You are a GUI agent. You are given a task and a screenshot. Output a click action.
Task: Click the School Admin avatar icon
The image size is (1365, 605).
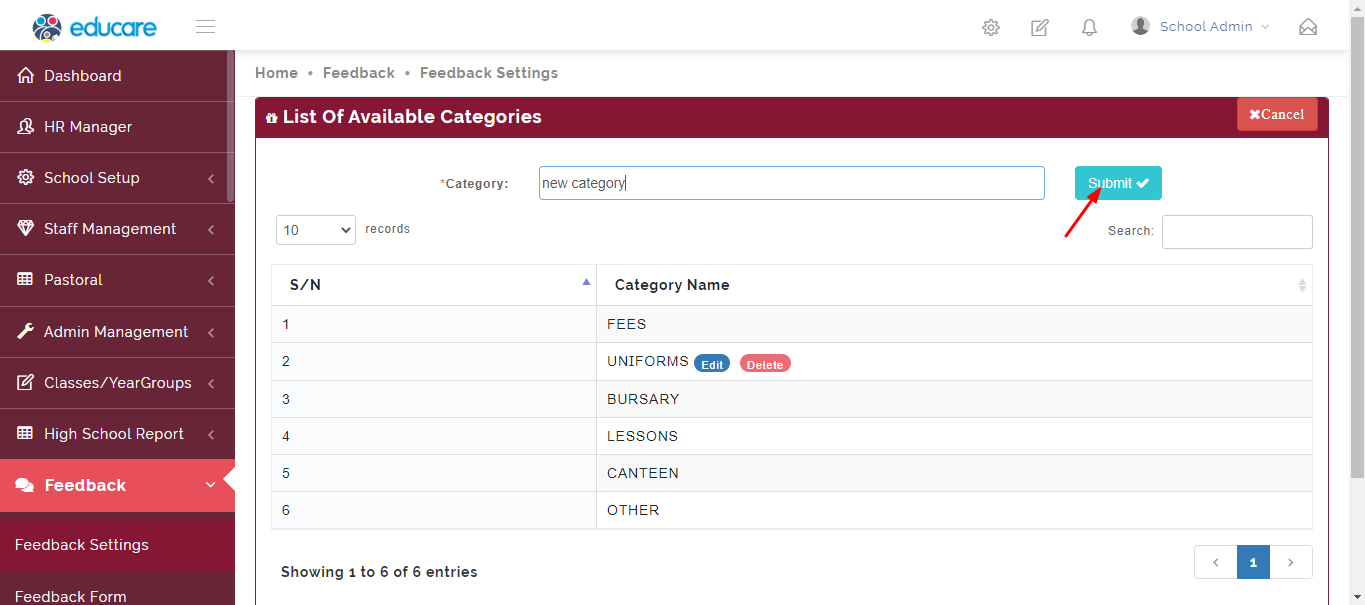click(1140, 26)
